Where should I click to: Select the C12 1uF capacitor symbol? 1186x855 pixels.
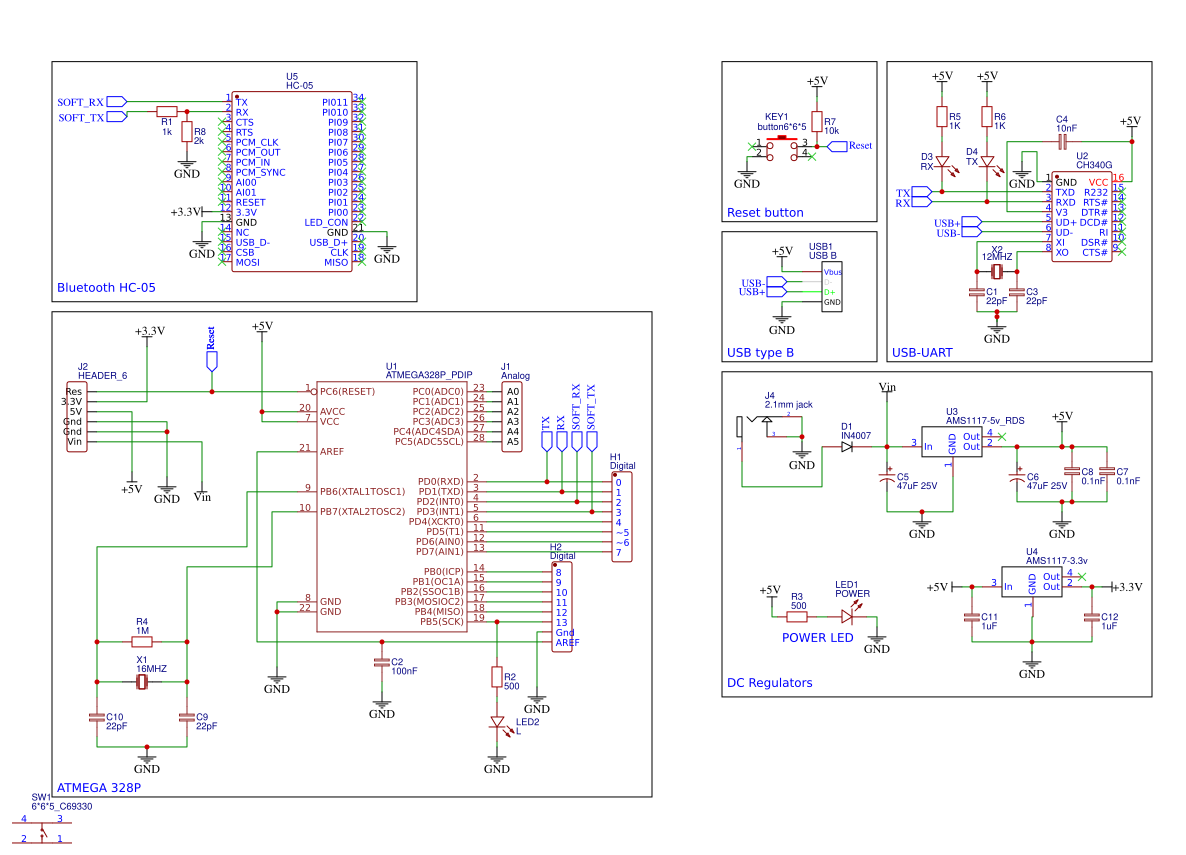point(1091,617)
